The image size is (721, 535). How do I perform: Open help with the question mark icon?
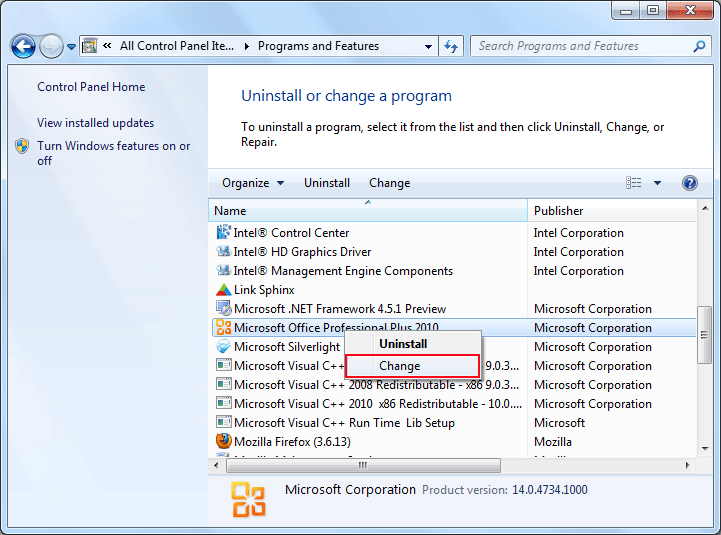tap(690, 183)
